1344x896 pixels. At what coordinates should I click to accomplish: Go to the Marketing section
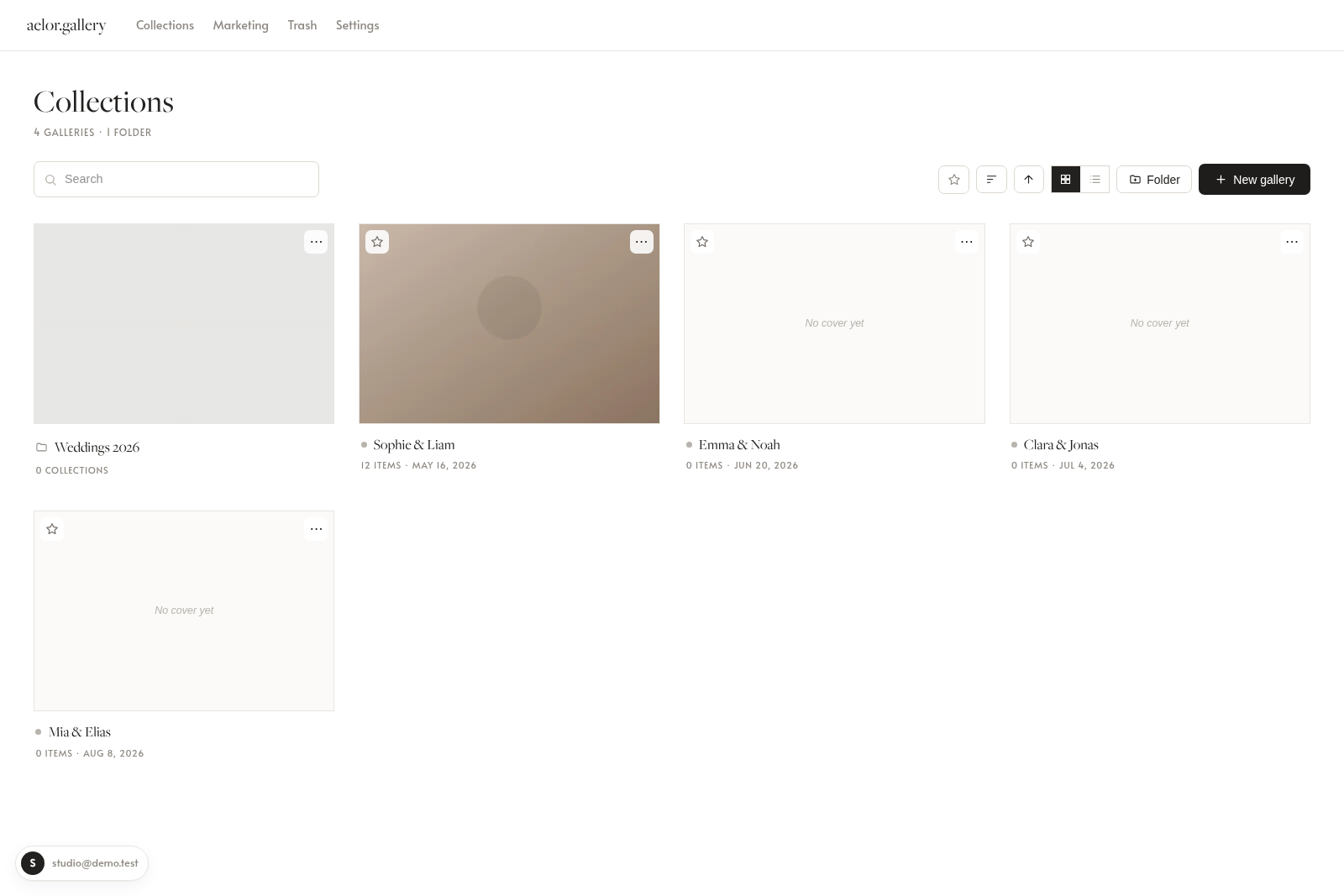(240, 25)
